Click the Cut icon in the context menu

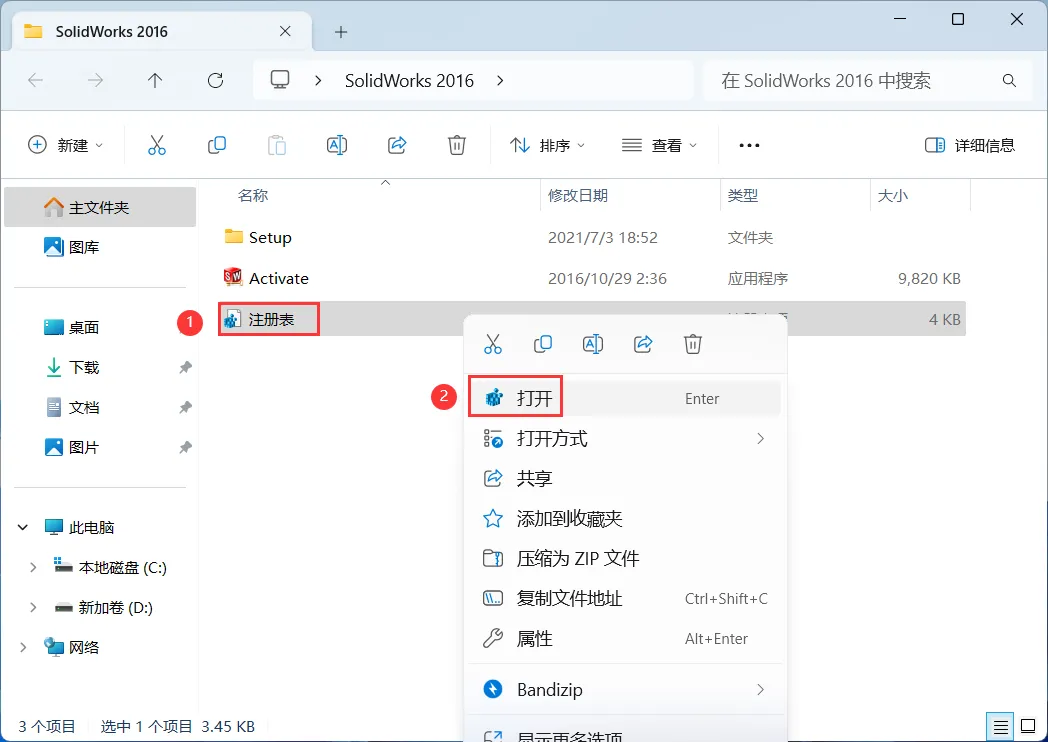point(493,344)
